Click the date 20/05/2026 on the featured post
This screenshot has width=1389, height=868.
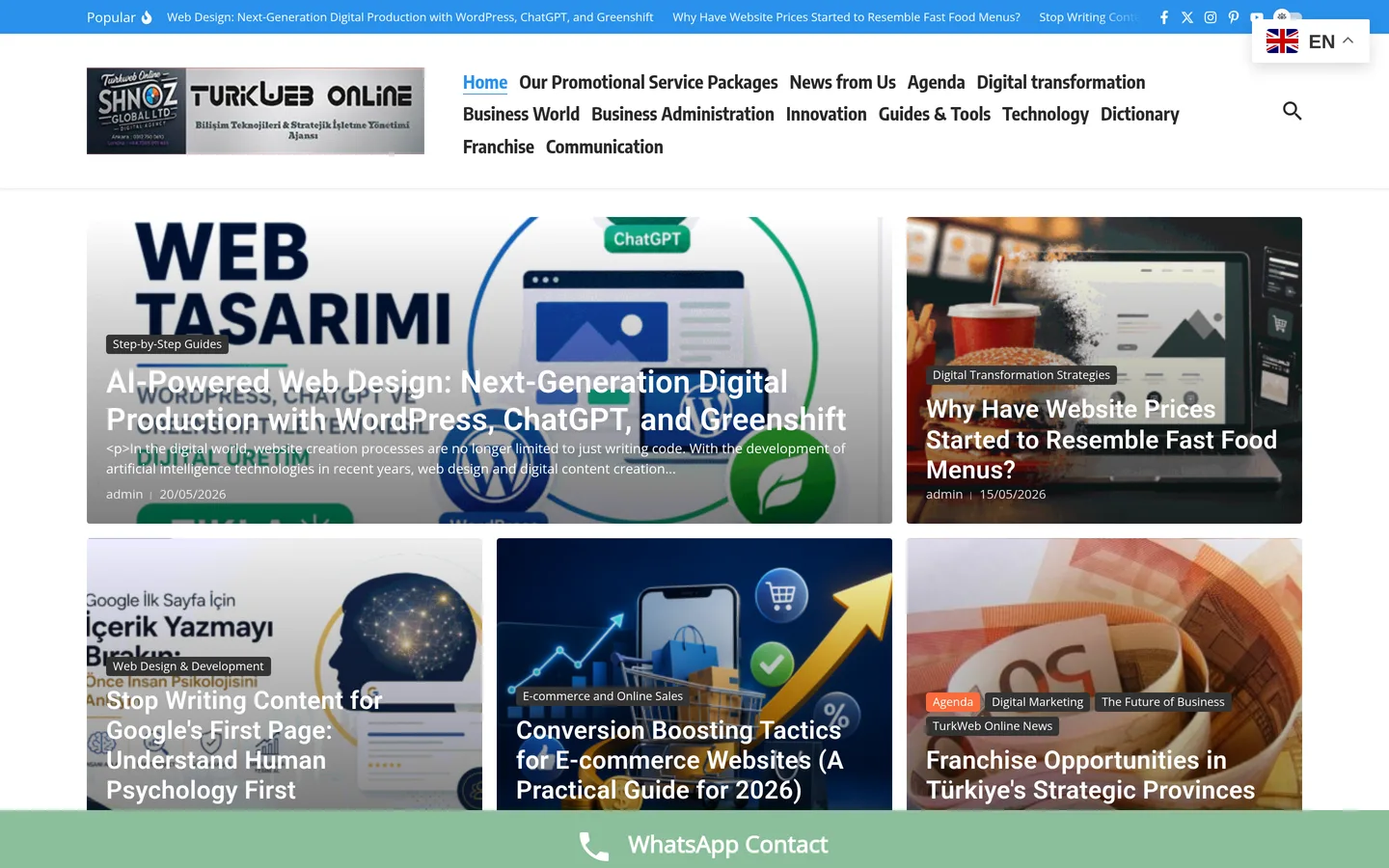(193, 494)
